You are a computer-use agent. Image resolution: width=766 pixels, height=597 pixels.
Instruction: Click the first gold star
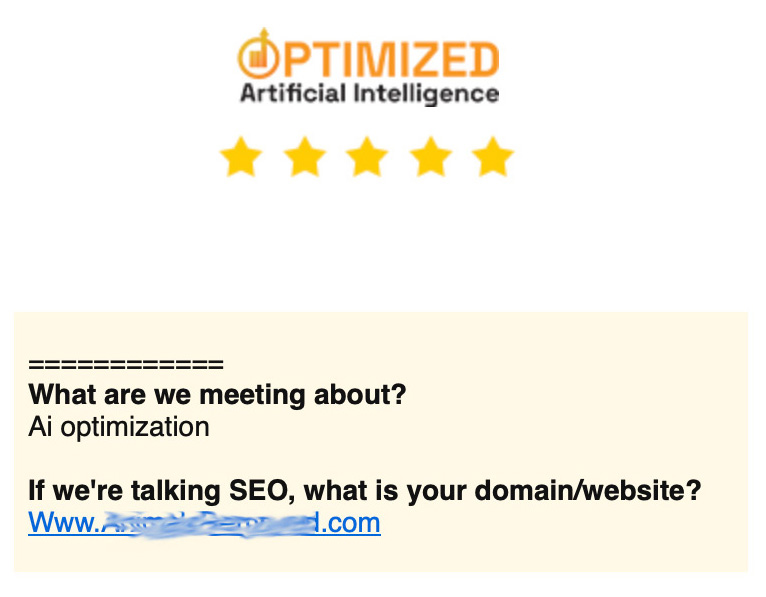tap(241, 158)
